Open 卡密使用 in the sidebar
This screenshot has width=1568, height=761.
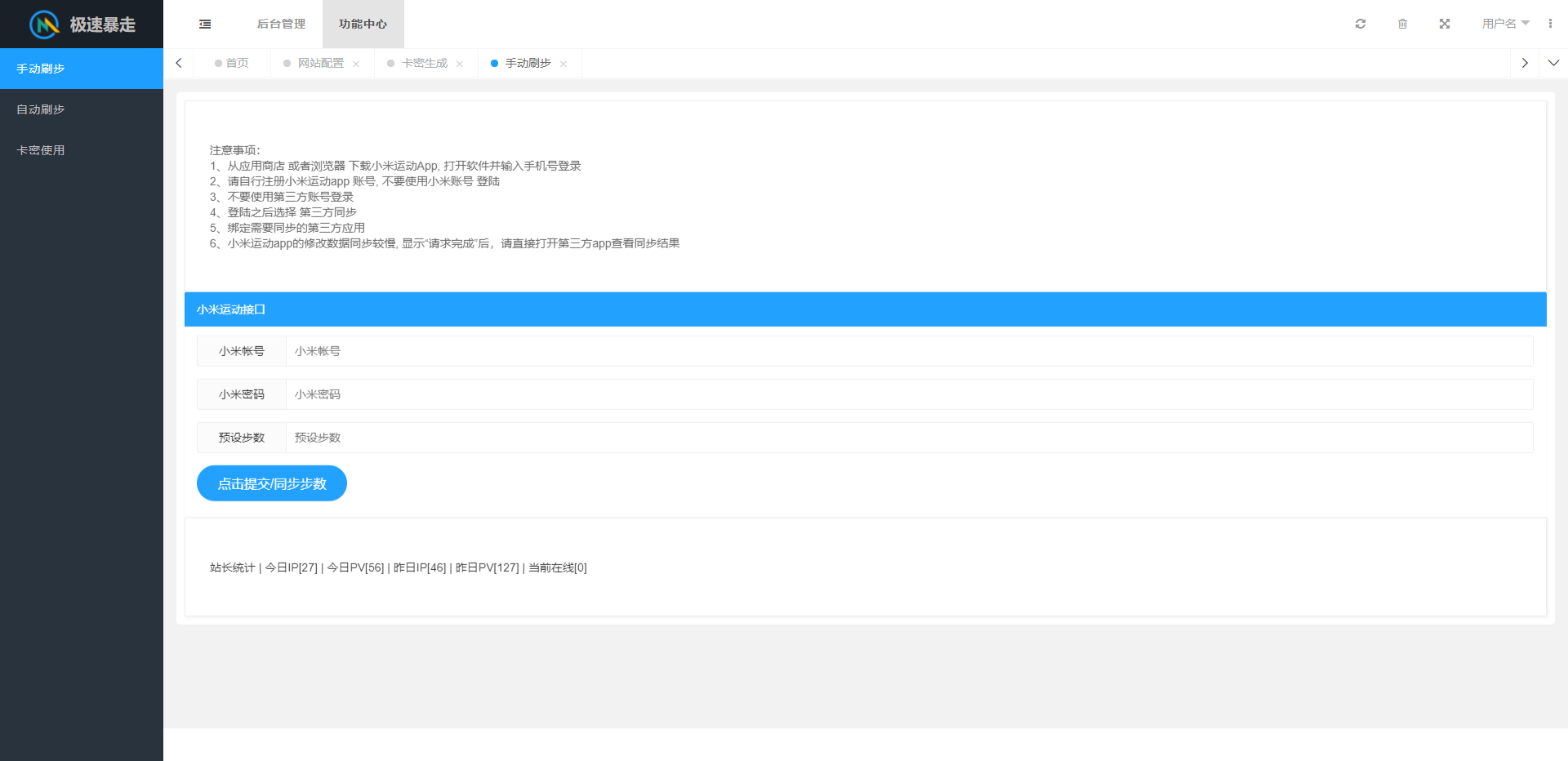41,150
